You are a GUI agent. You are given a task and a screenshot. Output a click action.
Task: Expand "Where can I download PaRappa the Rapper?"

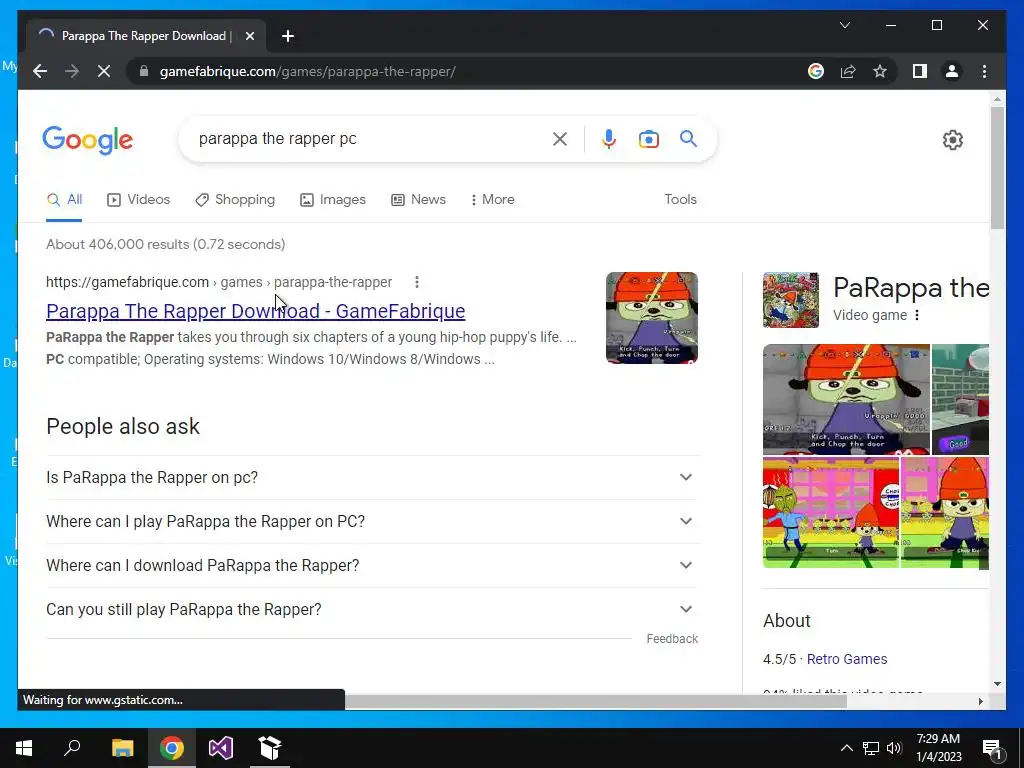tap(372, 566)
